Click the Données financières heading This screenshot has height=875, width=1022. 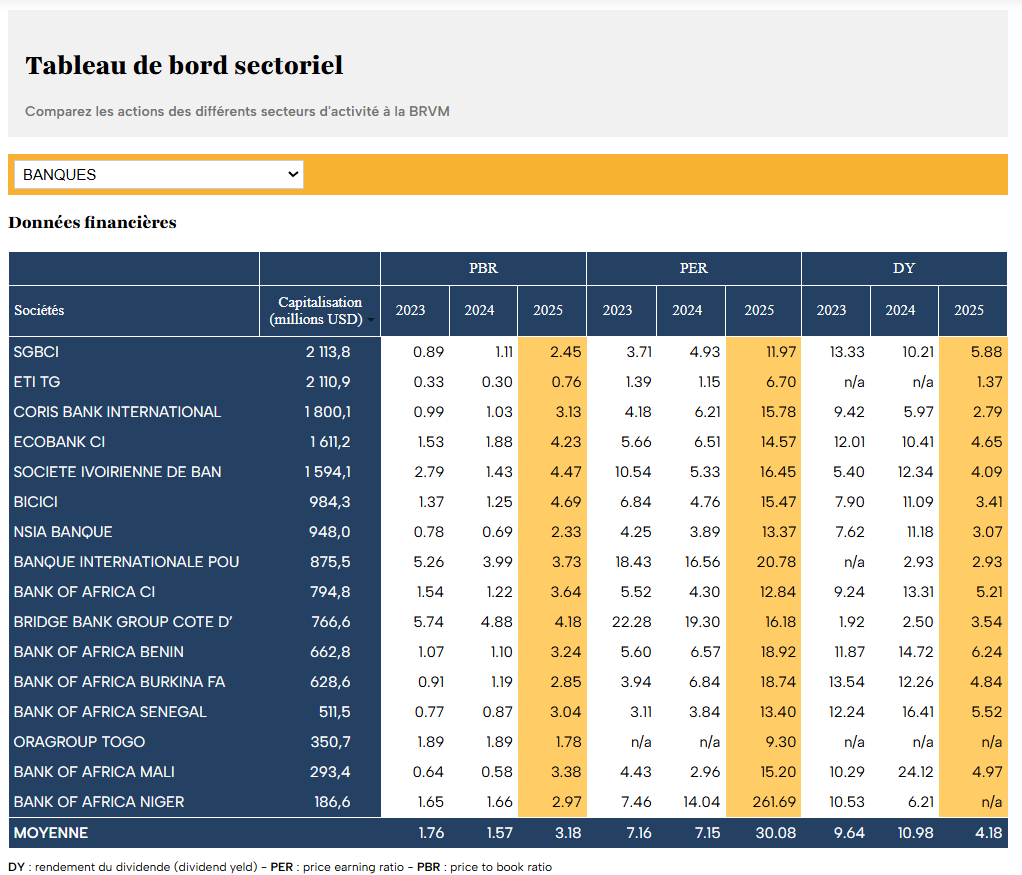tap(93, 222)
